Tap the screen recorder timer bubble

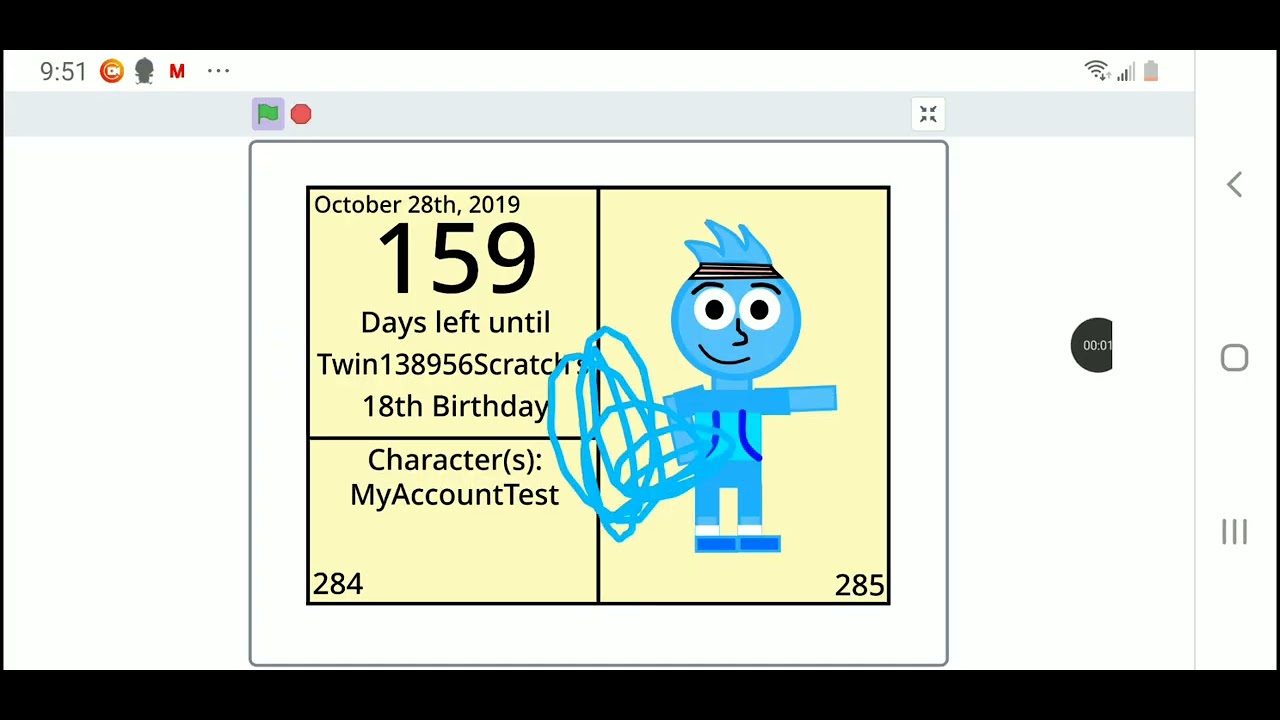click(x=1092, y=345)
